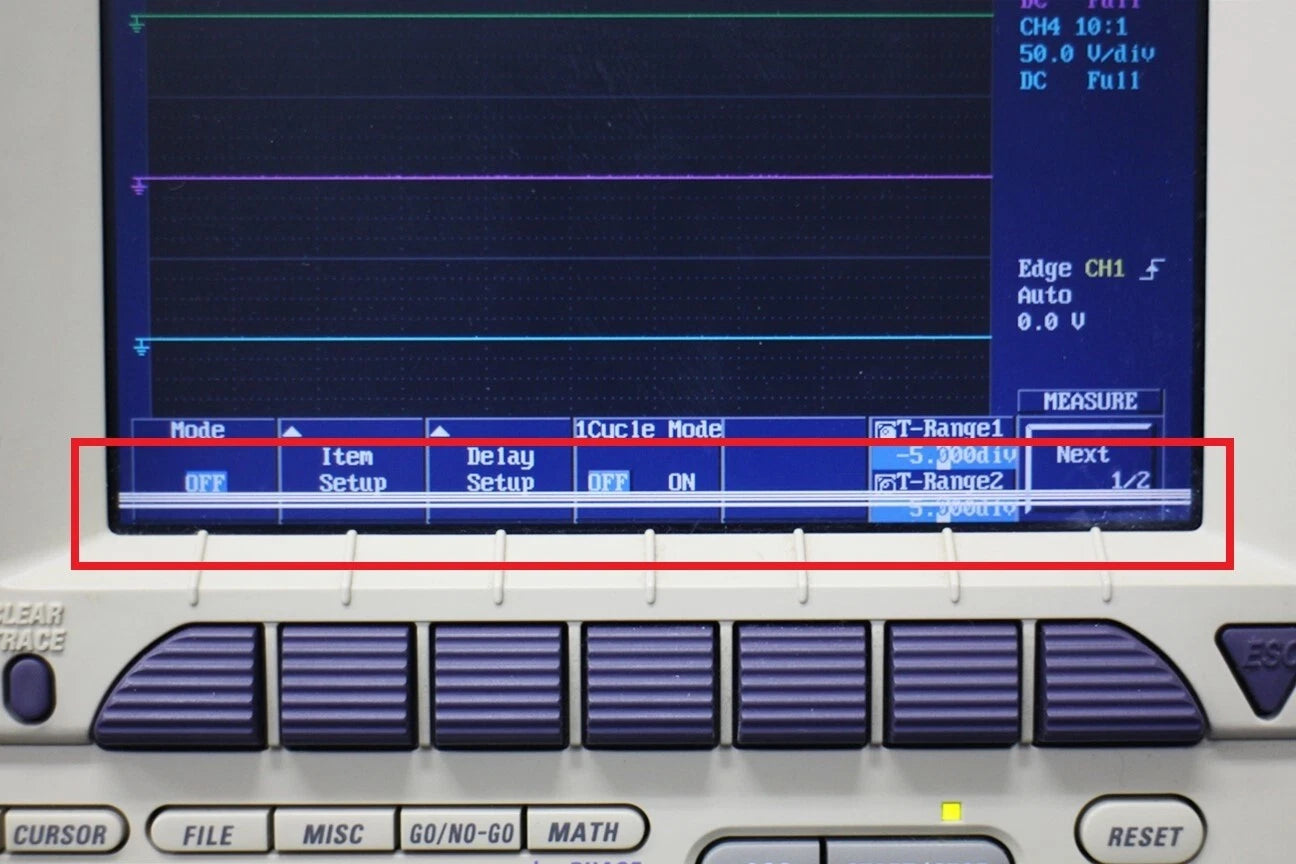Viewport: 1296px width, 864px height.
Task: Click the rising edge trigger slope icon
Action: pos(1154,269)
